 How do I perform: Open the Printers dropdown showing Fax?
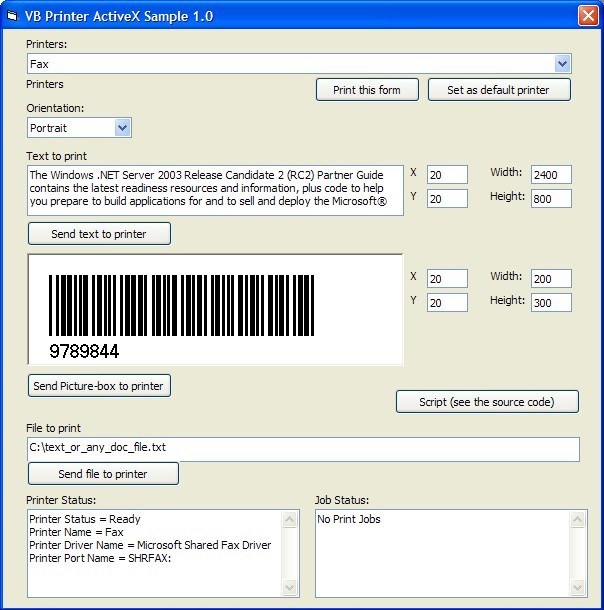click(x=562, y=64)
